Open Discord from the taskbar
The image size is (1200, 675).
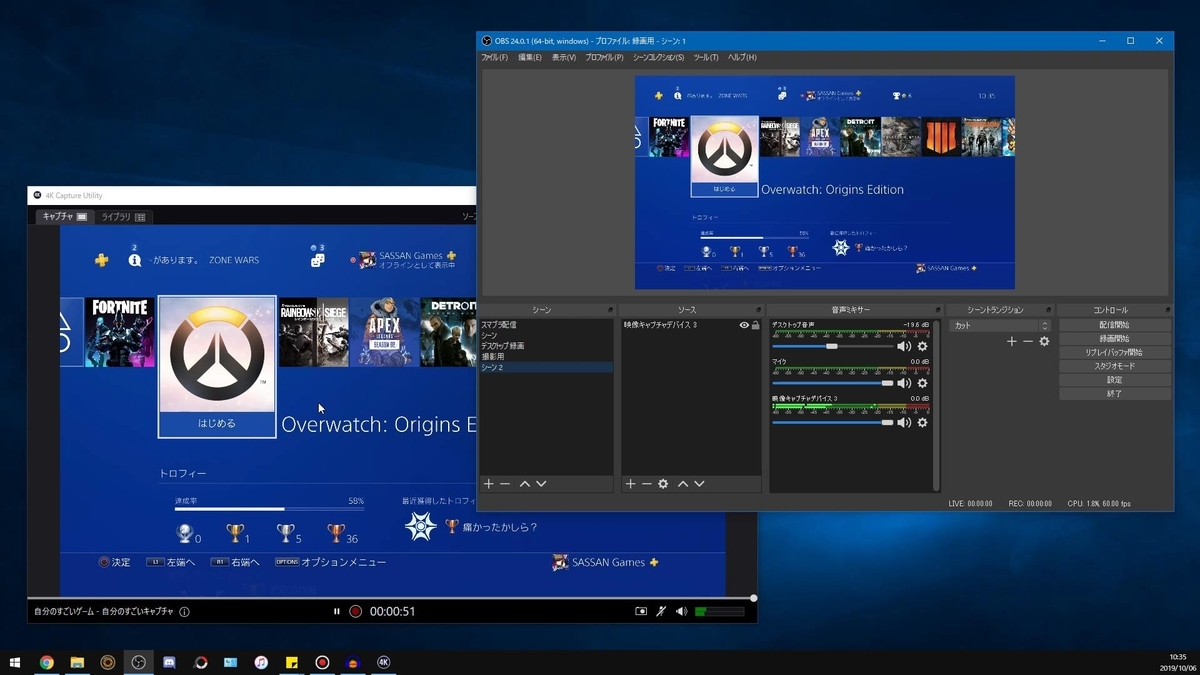169,662
